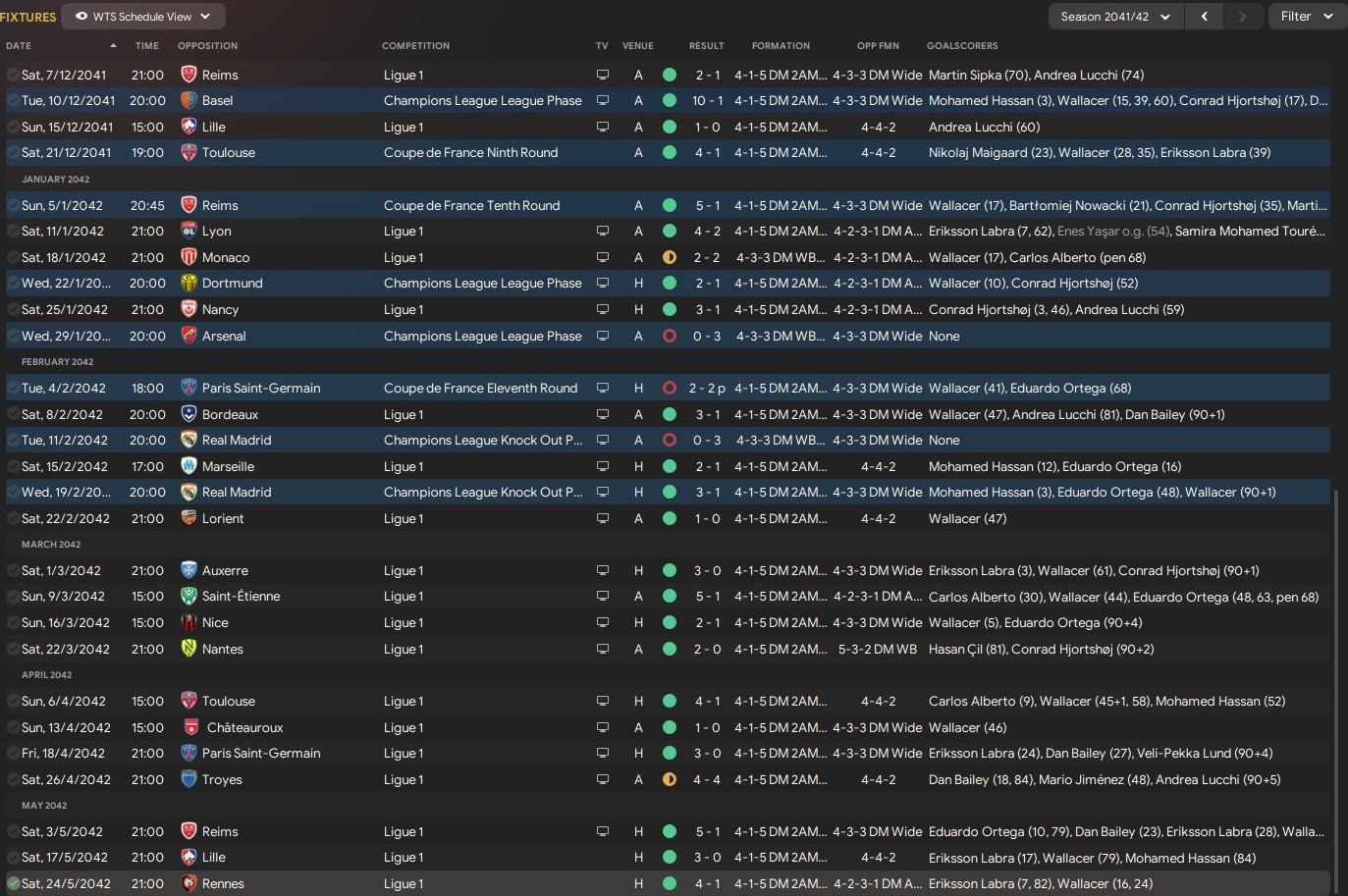Click the Nice club badge icon
The width and height of the screenshot is (1348, 896).
tap(189, 622)
